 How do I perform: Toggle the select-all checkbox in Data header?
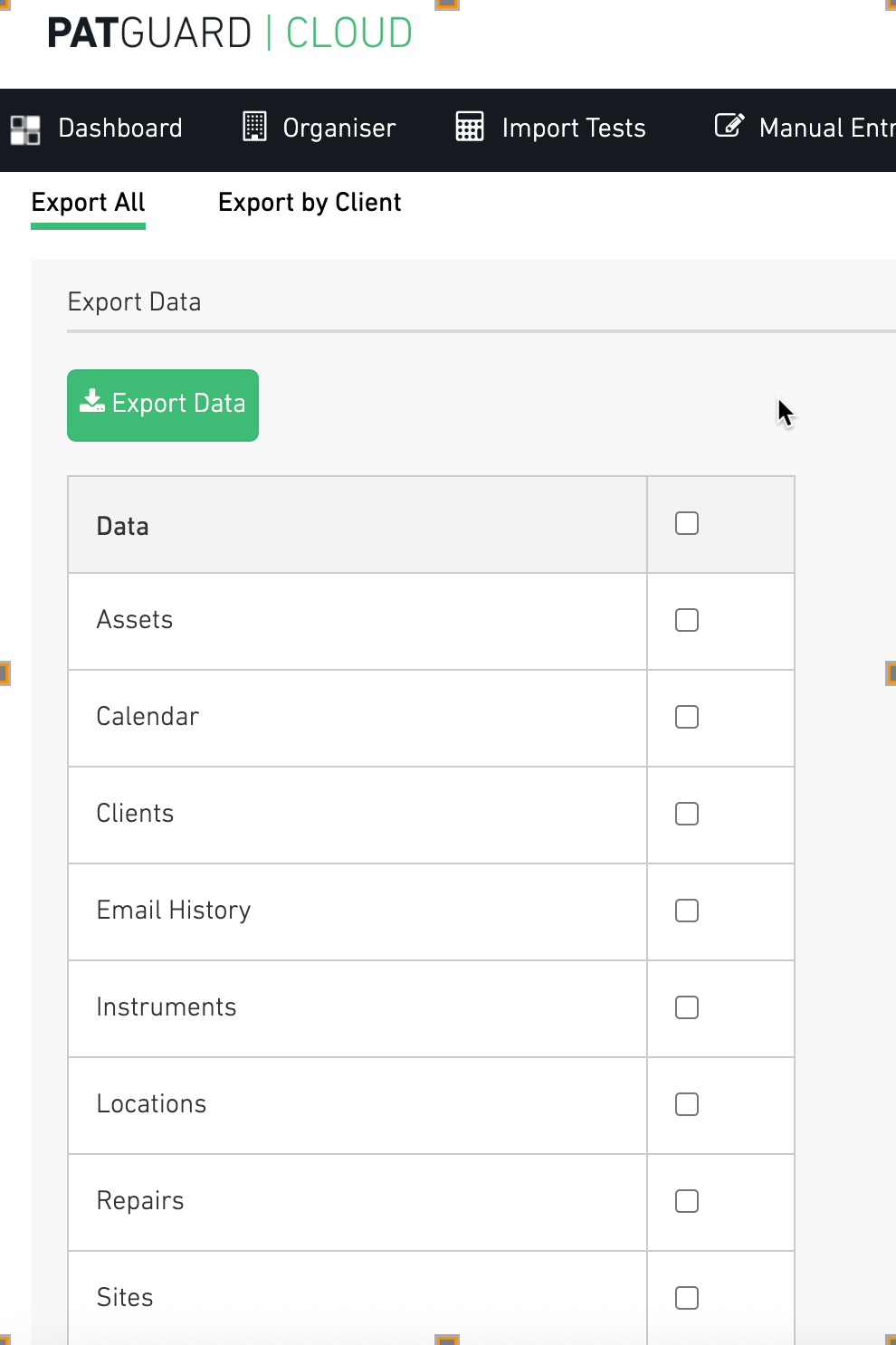point(687,523)
